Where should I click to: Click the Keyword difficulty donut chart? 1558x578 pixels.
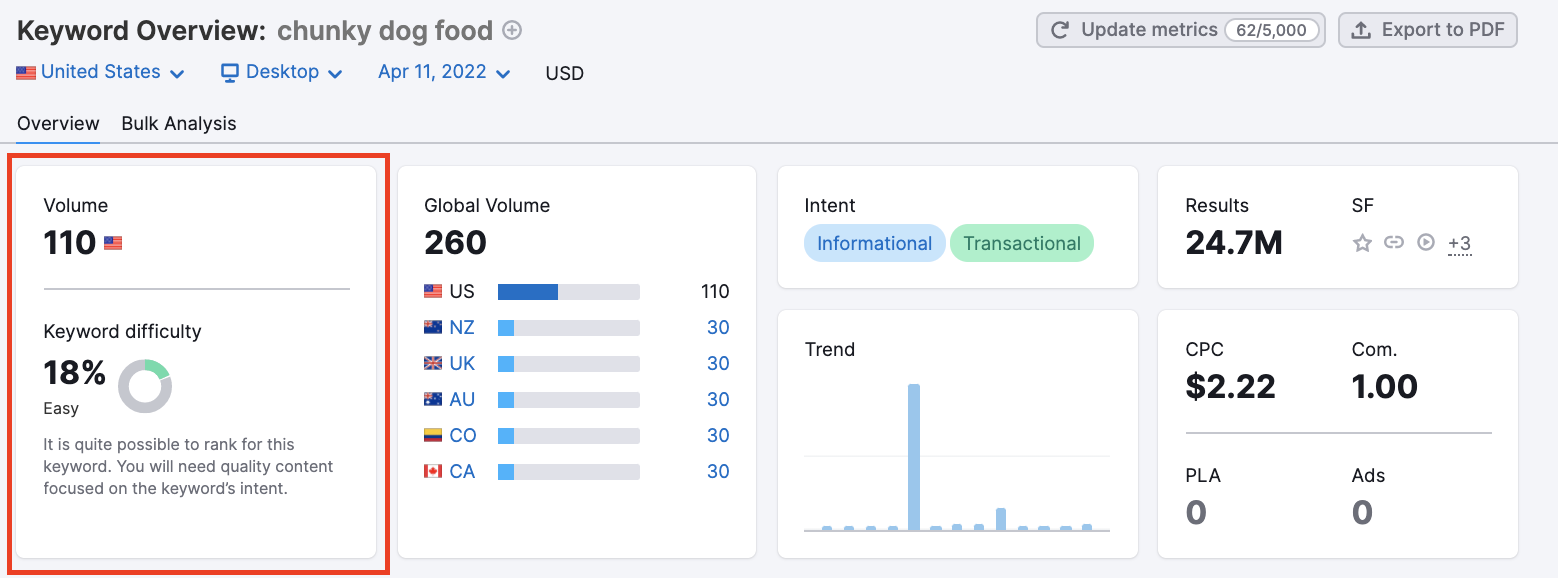[145, 387]
